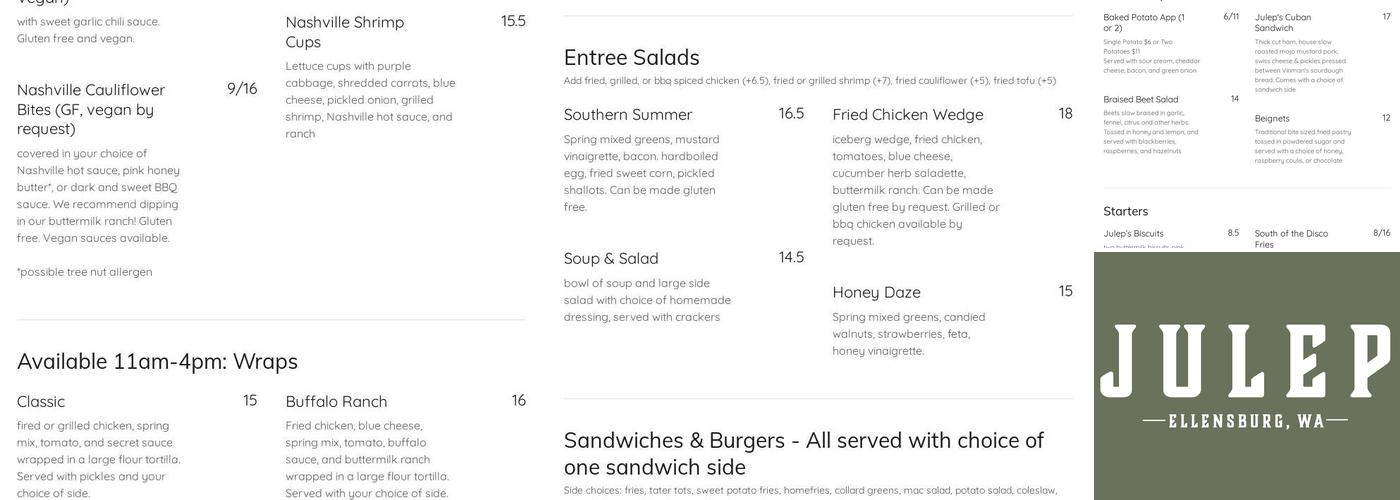
Task: Click the Starters heading in the side menu
Action: coord(1125,211)
